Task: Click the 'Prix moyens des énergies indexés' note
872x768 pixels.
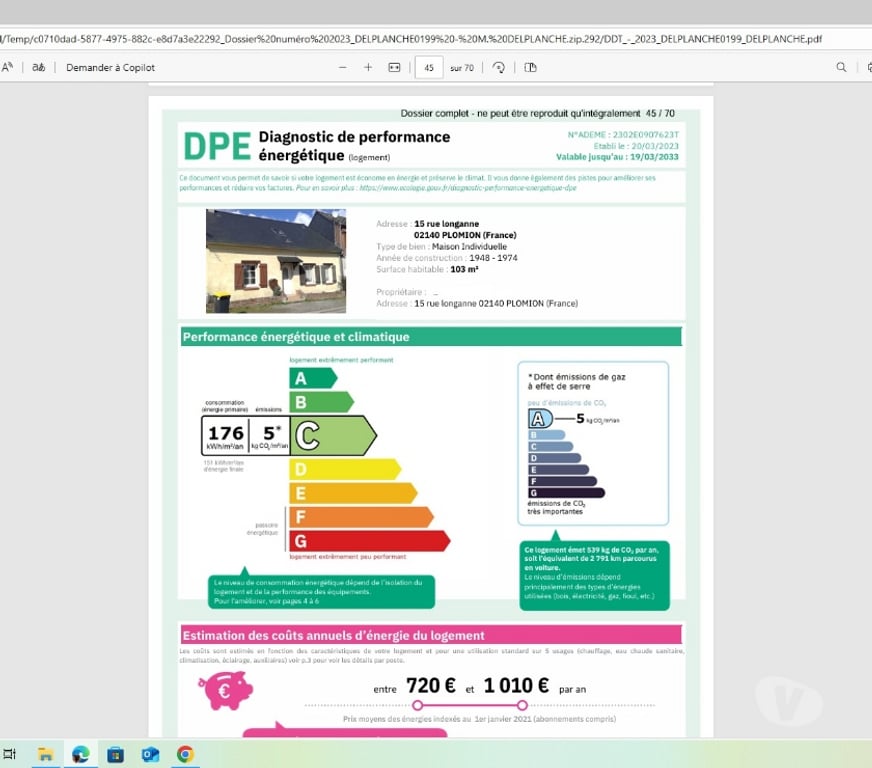Action: [479, 719]
